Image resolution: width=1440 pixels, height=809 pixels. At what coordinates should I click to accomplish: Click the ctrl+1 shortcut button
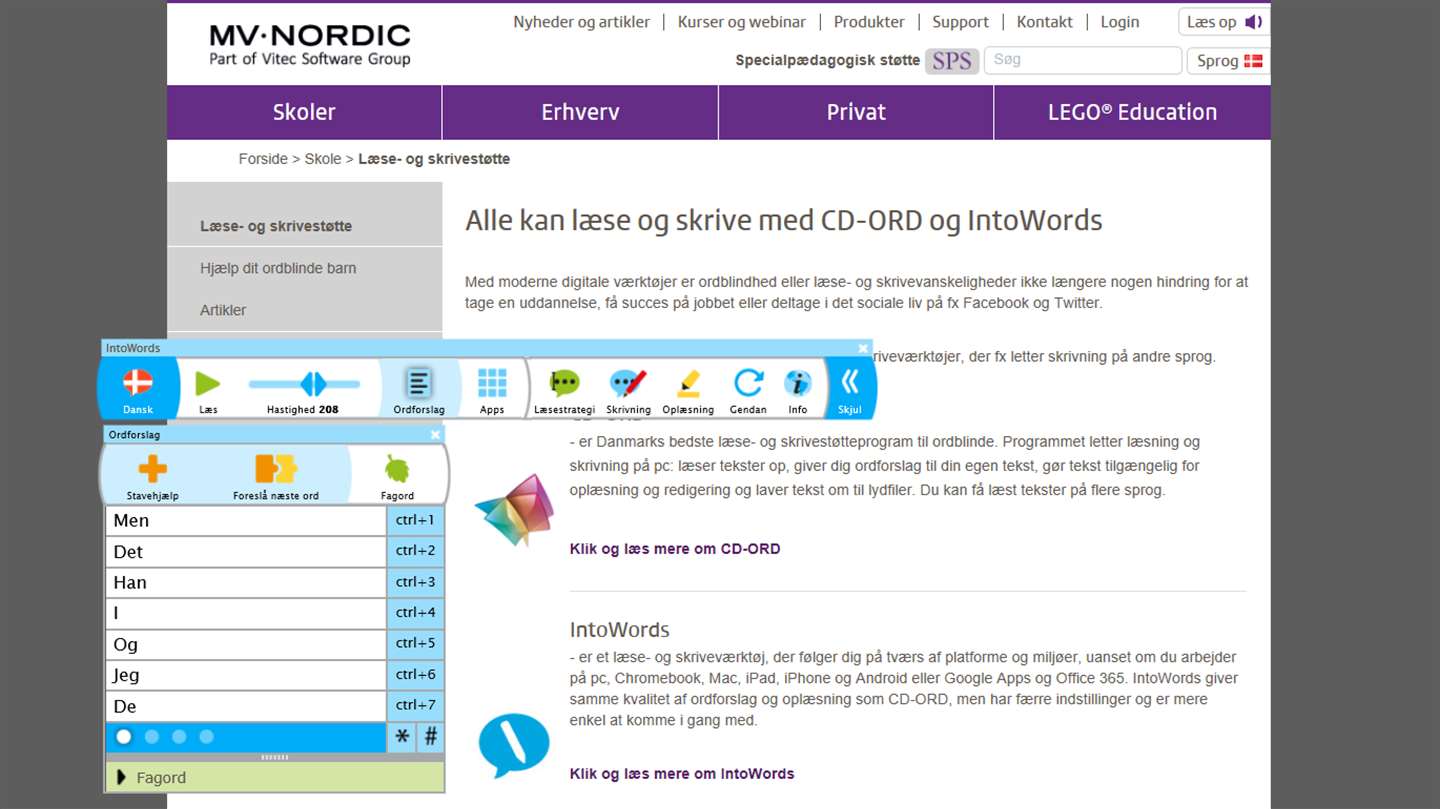click(x=415, y=520)
